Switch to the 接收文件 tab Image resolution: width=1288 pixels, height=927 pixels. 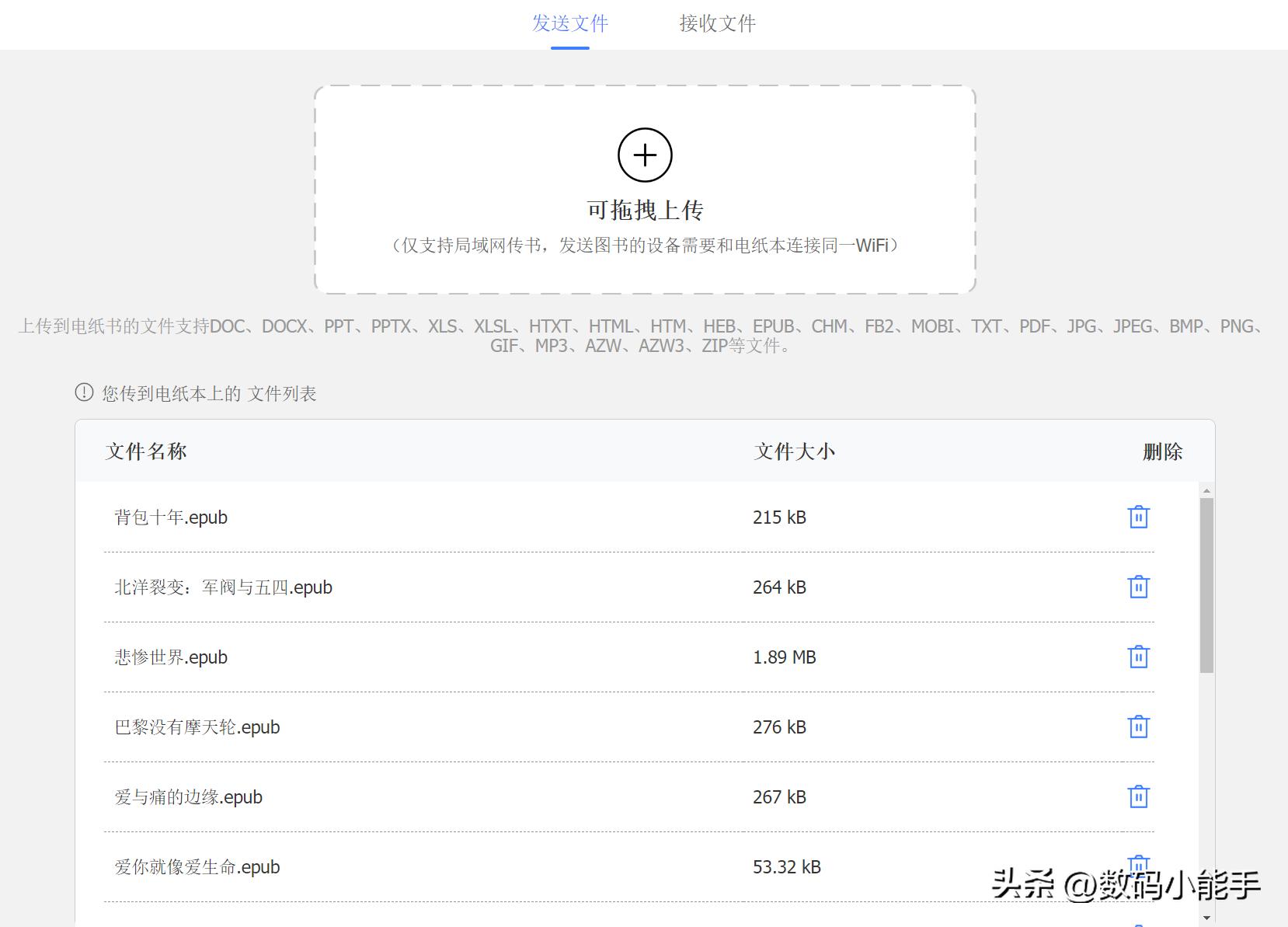[x=716, y=24]
